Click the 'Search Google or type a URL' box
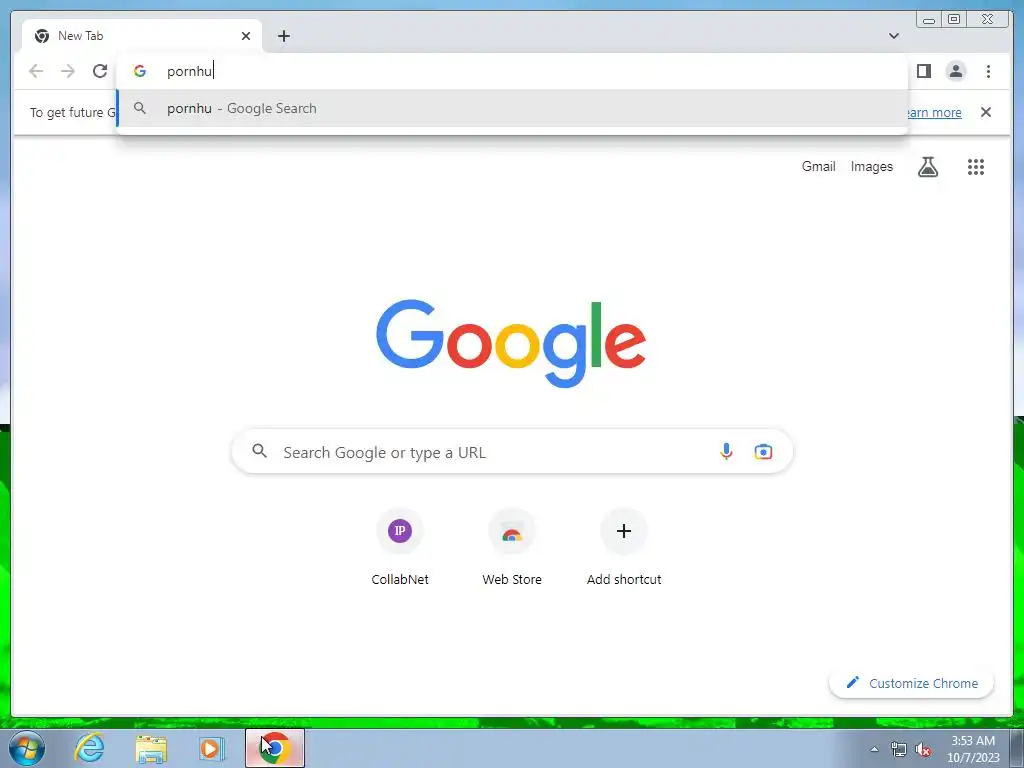Screen dimensions: 1024x768 (x=512, y=452)
